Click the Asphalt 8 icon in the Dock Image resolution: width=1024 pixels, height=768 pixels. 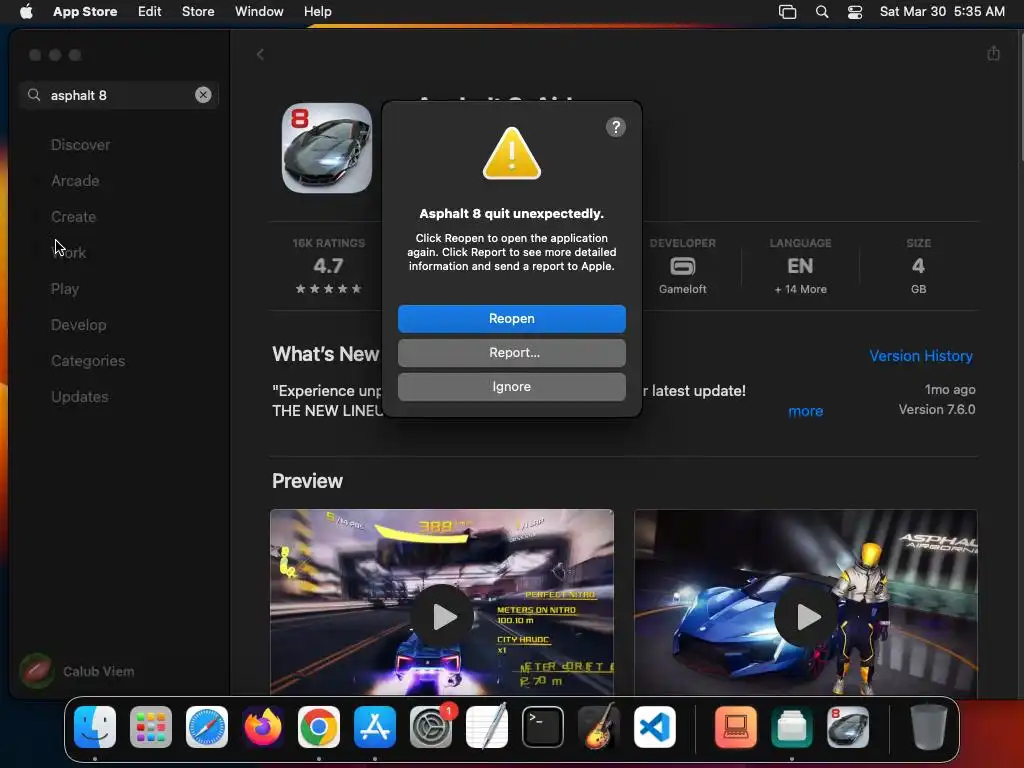tap(848, 727)
